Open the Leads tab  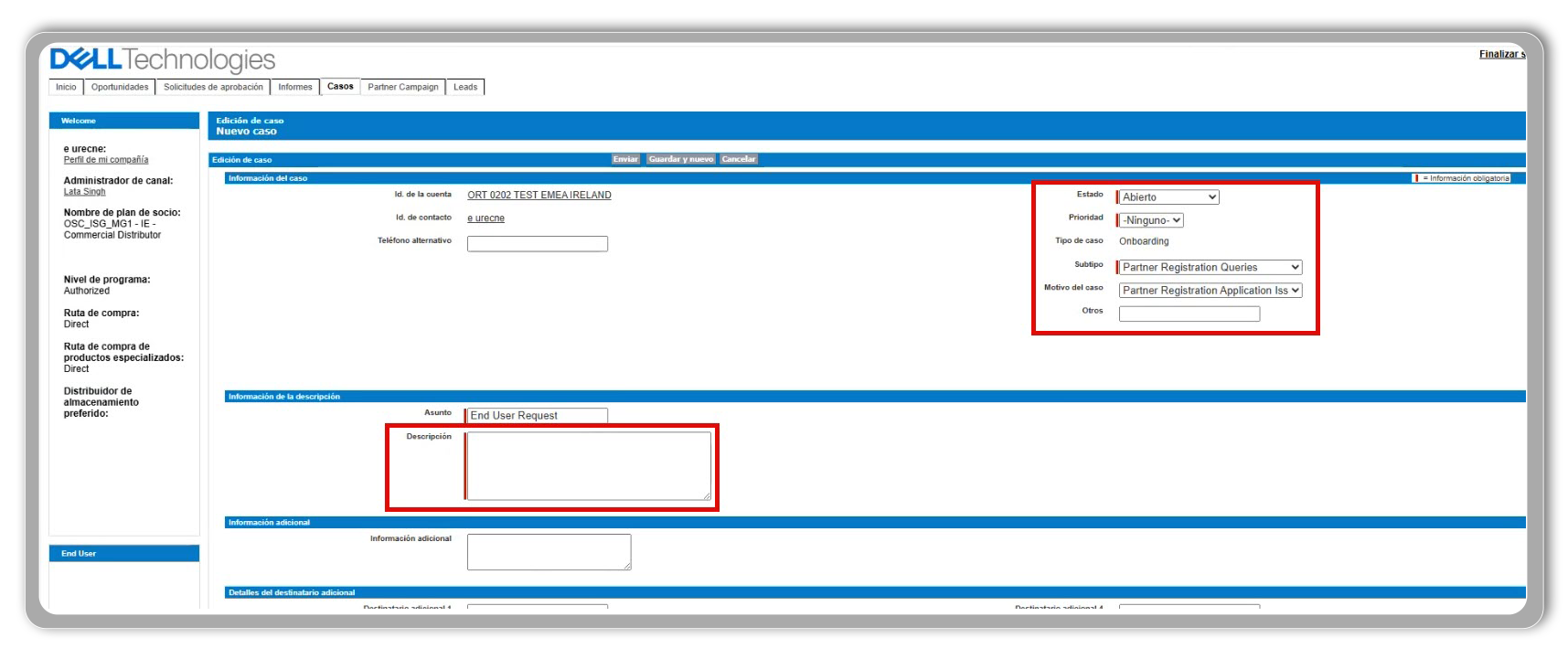tap(465, 88)
